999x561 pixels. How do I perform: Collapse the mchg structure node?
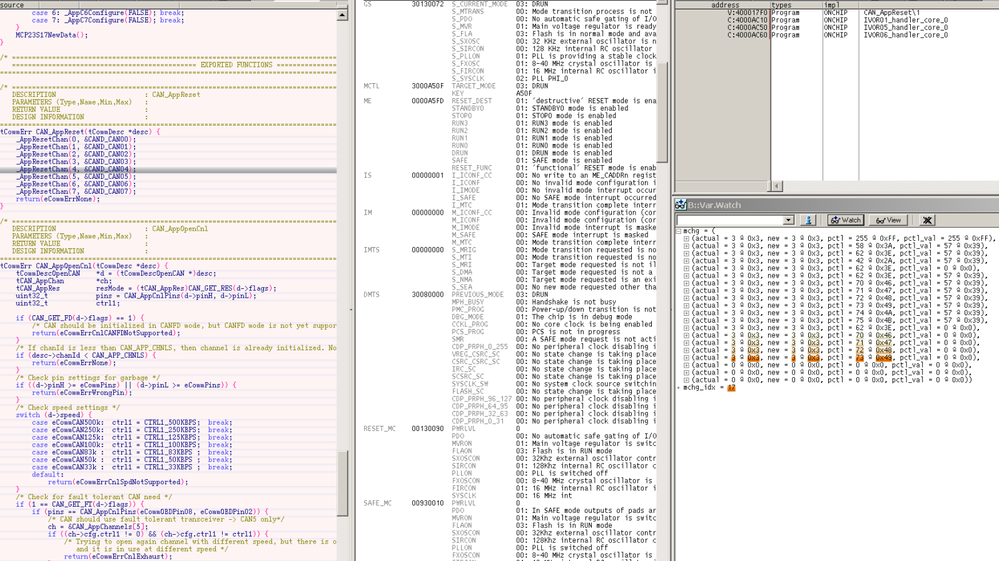[679, 231]
